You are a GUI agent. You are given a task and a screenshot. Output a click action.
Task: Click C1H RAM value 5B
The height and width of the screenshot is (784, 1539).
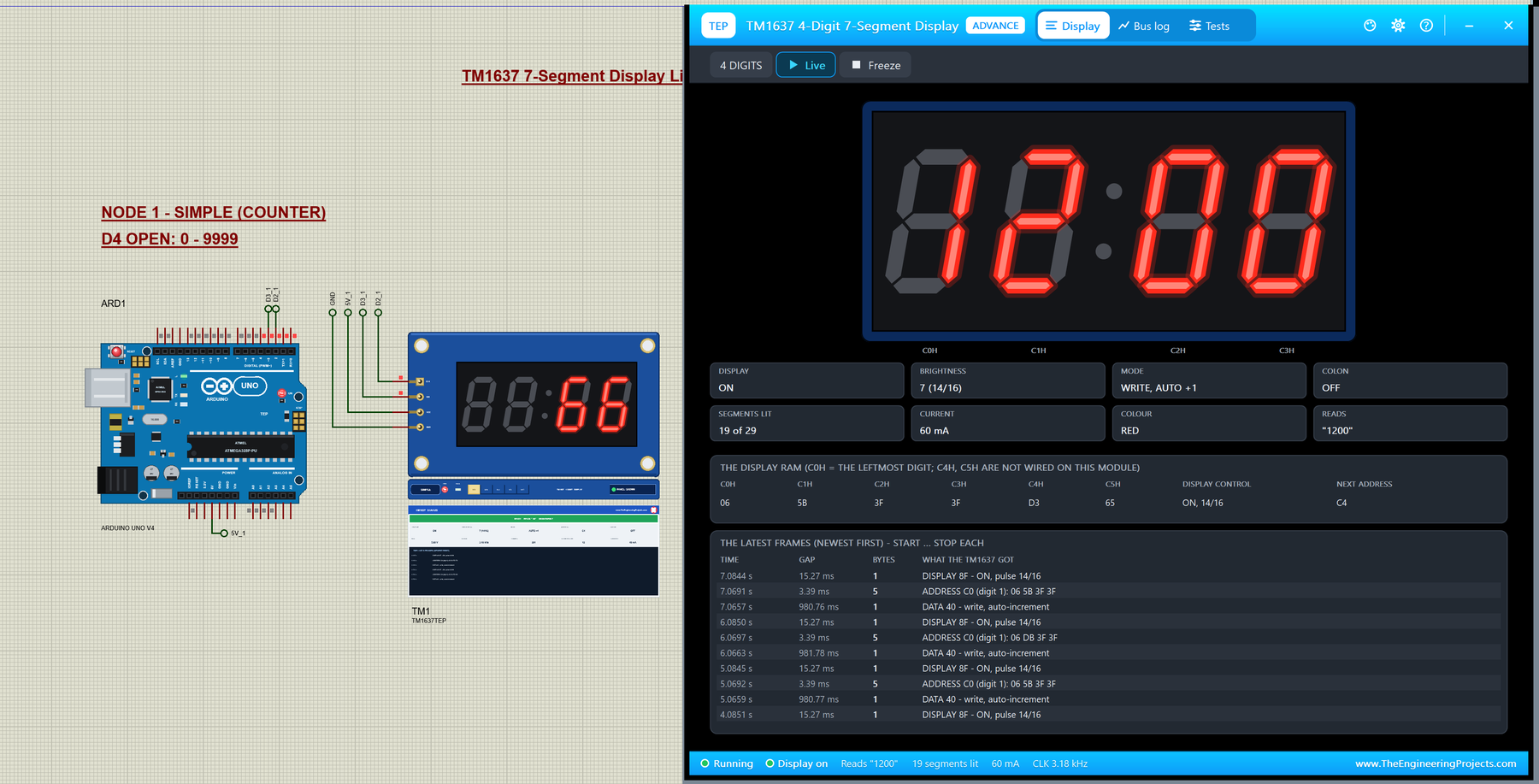click(x=802, y=503)
